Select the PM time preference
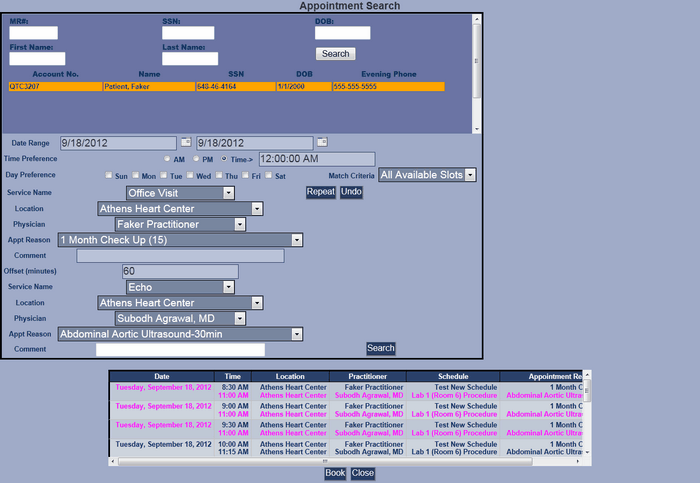Screen dimensions: 700x483 (197, 159)
